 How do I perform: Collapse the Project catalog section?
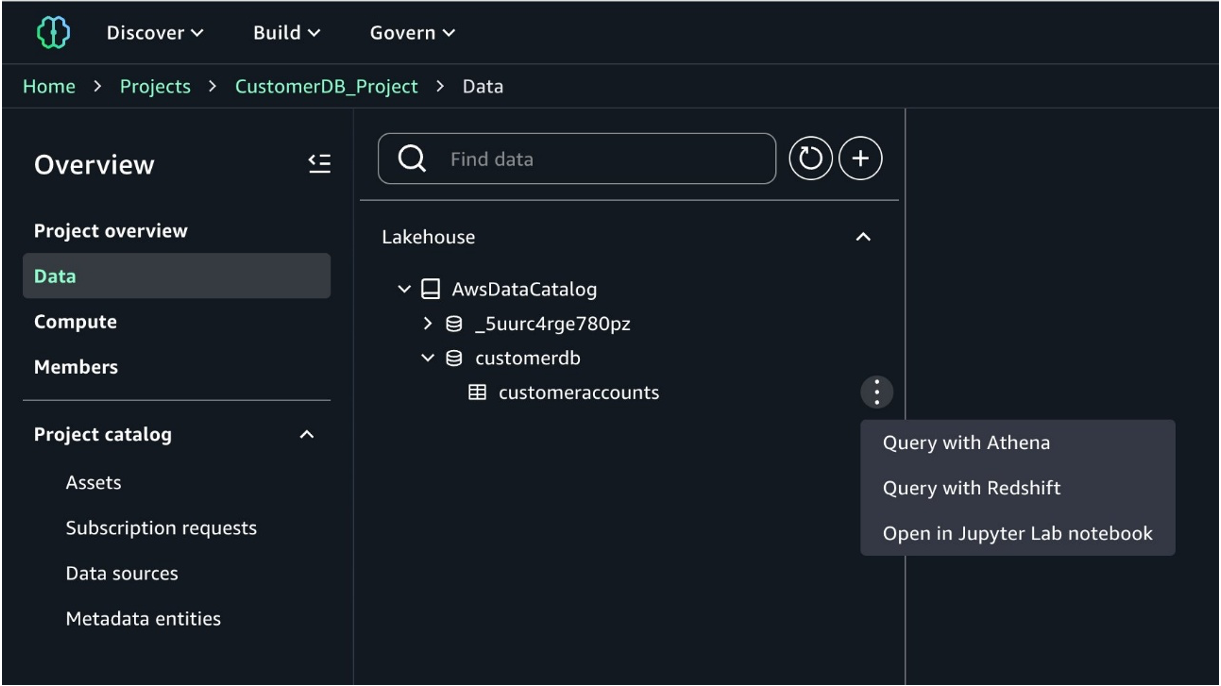point(307,435)
